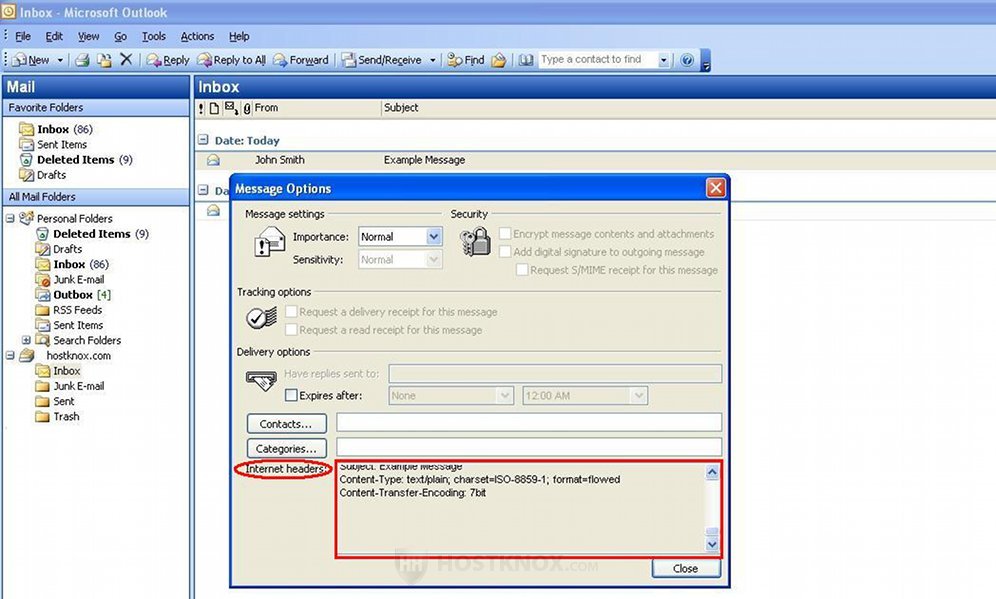Viewport: 996px width, 599px height.
Task: Click the Move to Folder toolbar icon
Action: pos(104,60)
